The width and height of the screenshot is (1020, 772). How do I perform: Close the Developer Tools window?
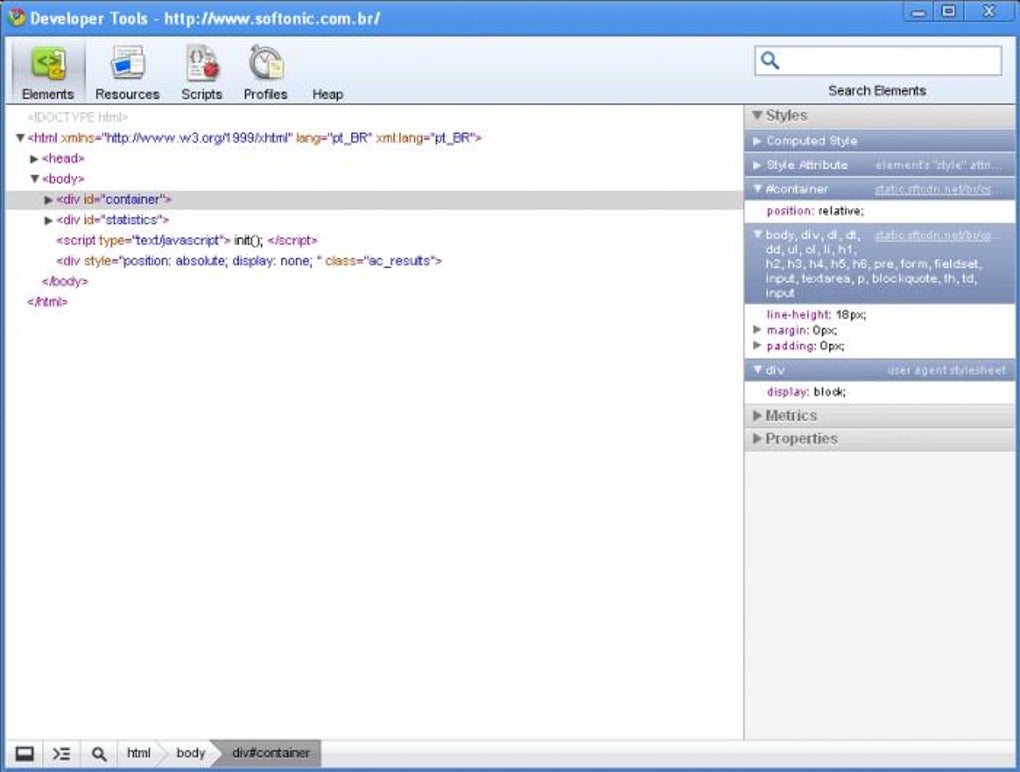click(989, 12)
